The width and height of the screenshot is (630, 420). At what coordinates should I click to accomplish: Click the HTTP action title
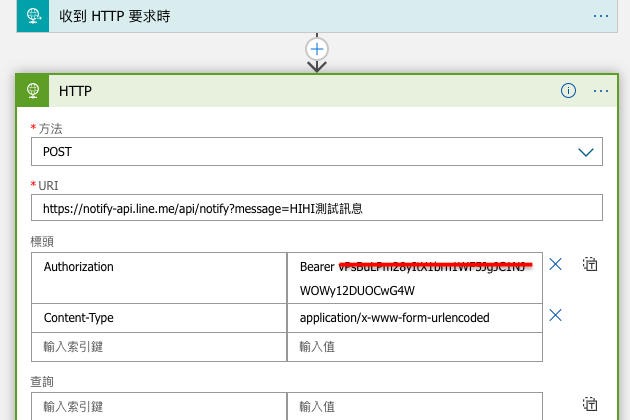tap(75, 91)
